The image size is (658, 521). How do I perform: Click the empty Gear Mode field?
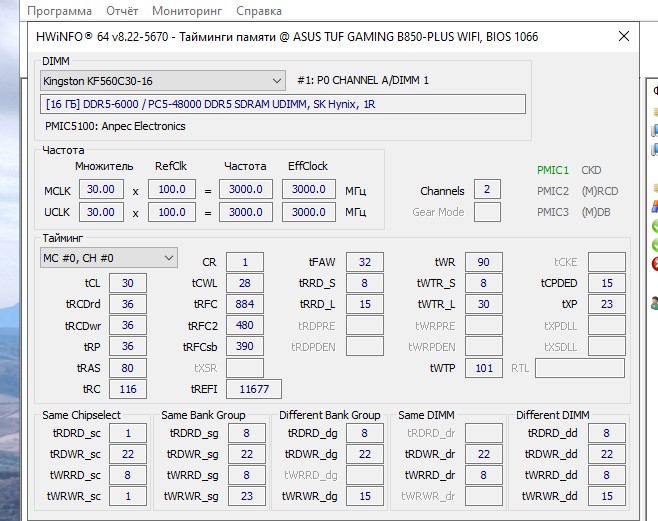[487, 212]
